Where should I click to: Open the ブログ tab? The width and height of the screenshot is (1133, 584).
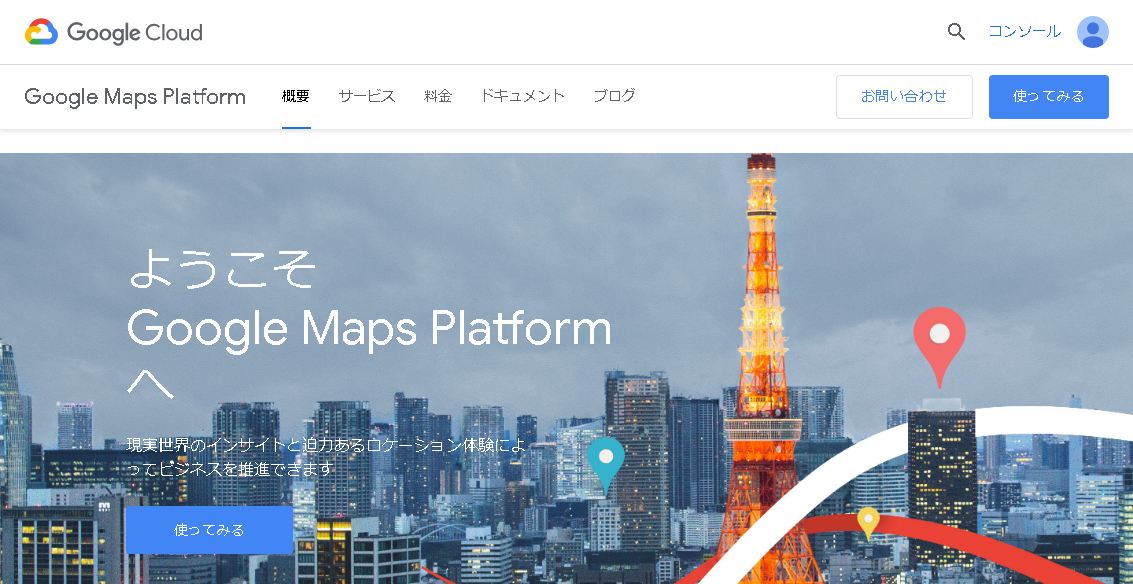[x=614, y=96]
